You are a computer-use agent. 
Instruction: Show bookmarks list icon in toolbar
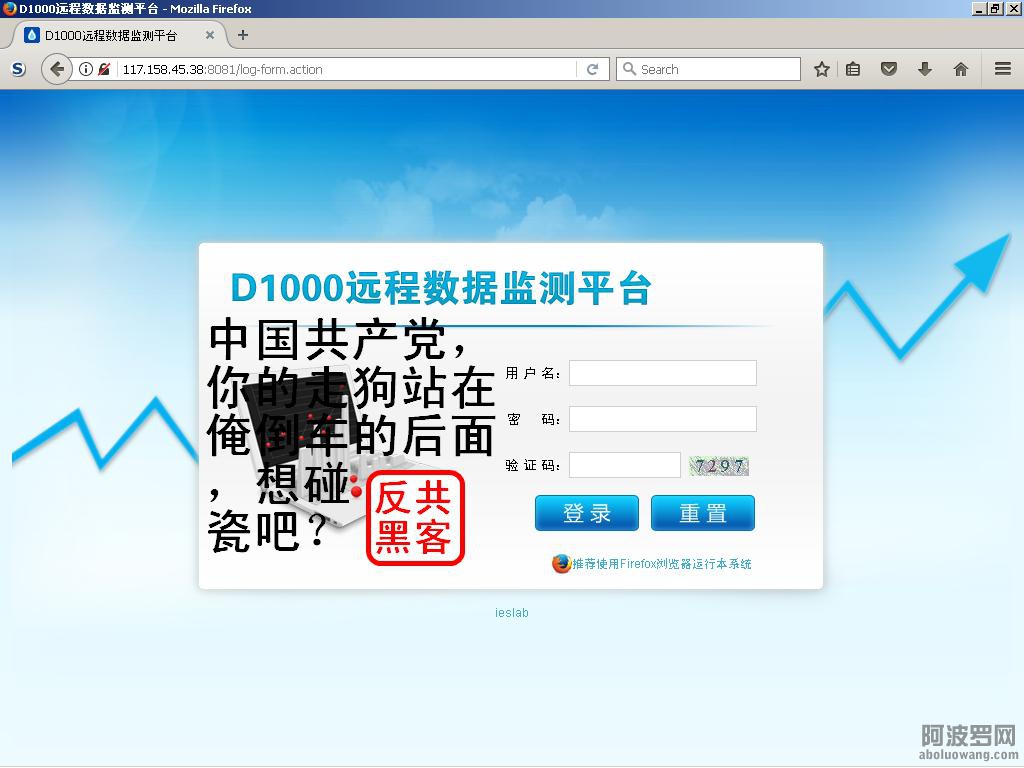pos(853,69)
